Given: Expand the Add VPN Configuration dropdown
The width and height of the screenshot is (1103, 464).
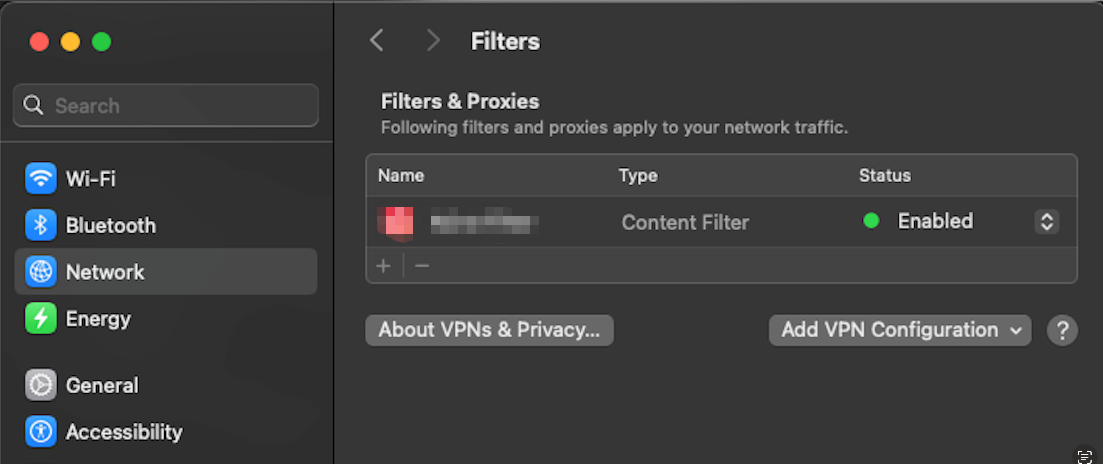Looking at the screenshot, I should [x=899, y=330].
